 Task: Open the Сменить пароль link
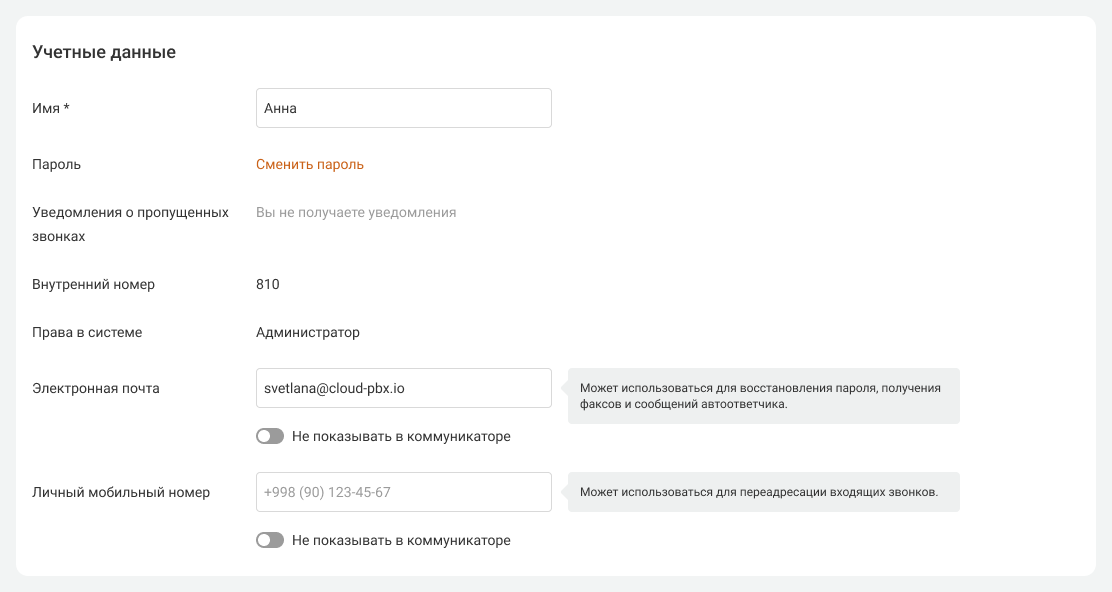tap(310, 165)
